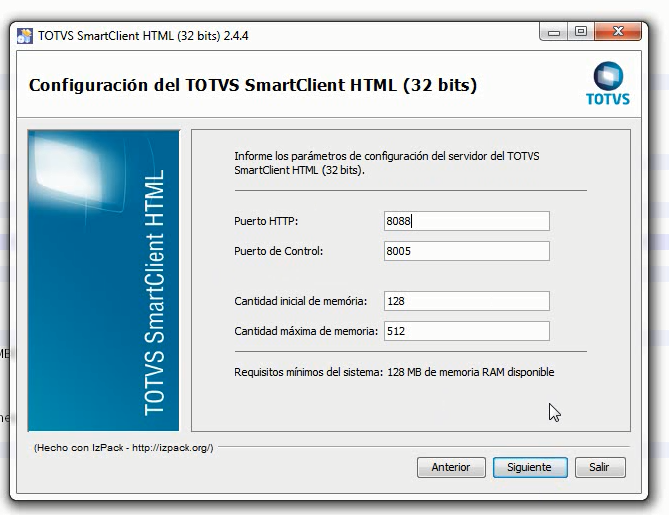669x515 pixels.
Task: Exit the installer with Salir
Action: pos(600,467)
